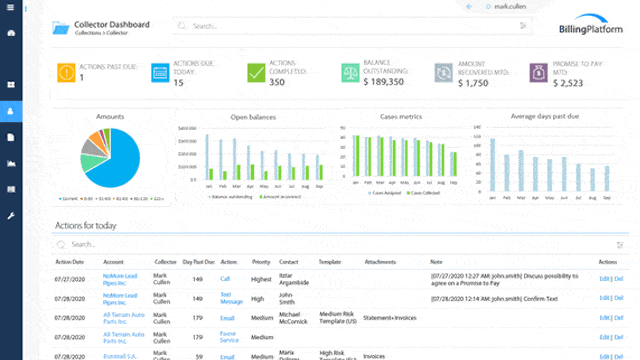Open the document icon in sidebar

click(x=11, y=138)
